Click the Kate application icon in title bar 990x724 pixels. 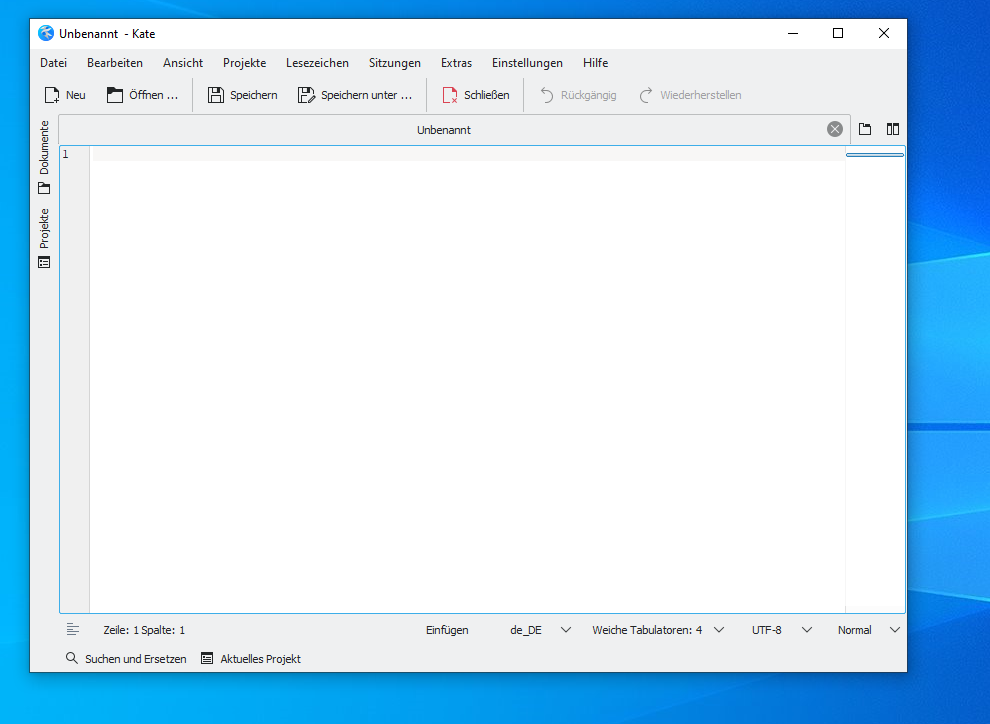pyautogui.click(x=45, y=33)
